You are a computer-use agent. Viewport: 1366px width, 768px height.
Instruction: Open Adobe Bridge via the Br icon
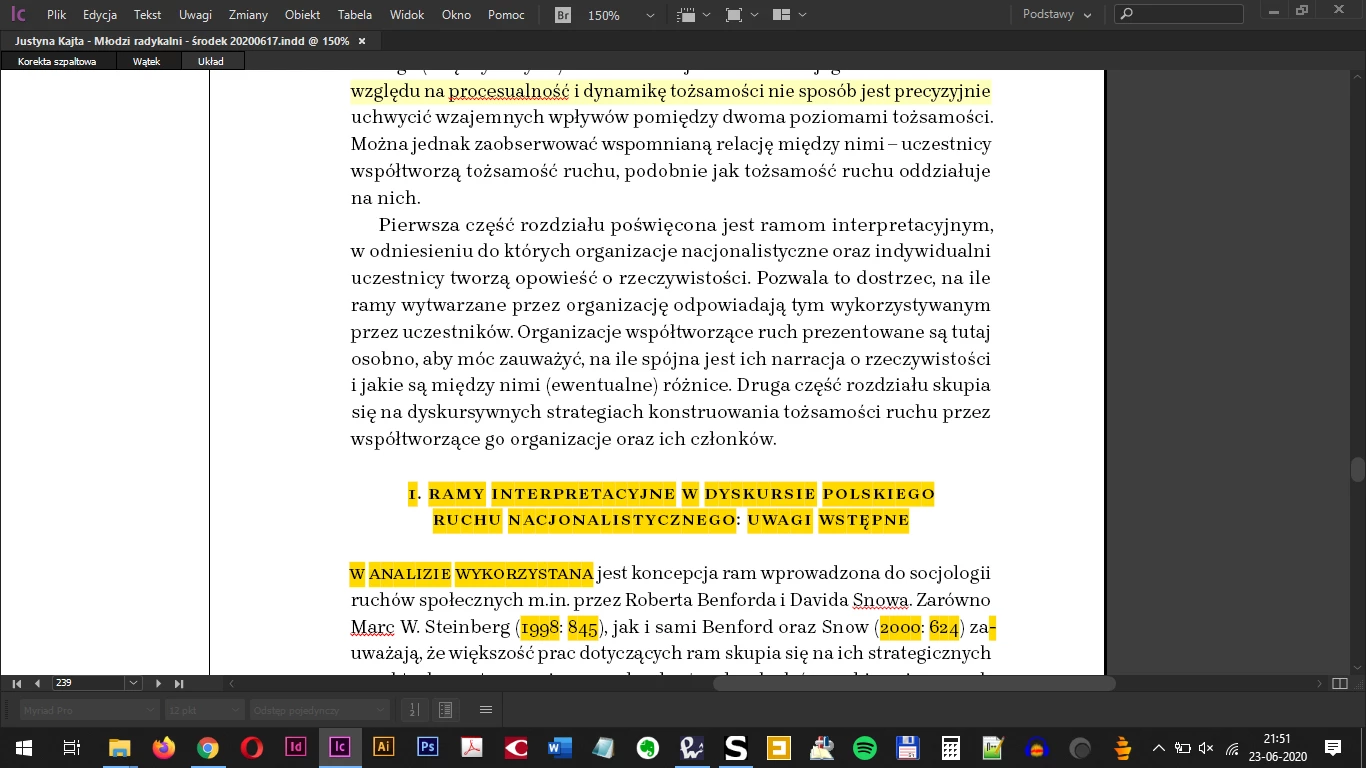pyautogui.click(x=563, y=15)
